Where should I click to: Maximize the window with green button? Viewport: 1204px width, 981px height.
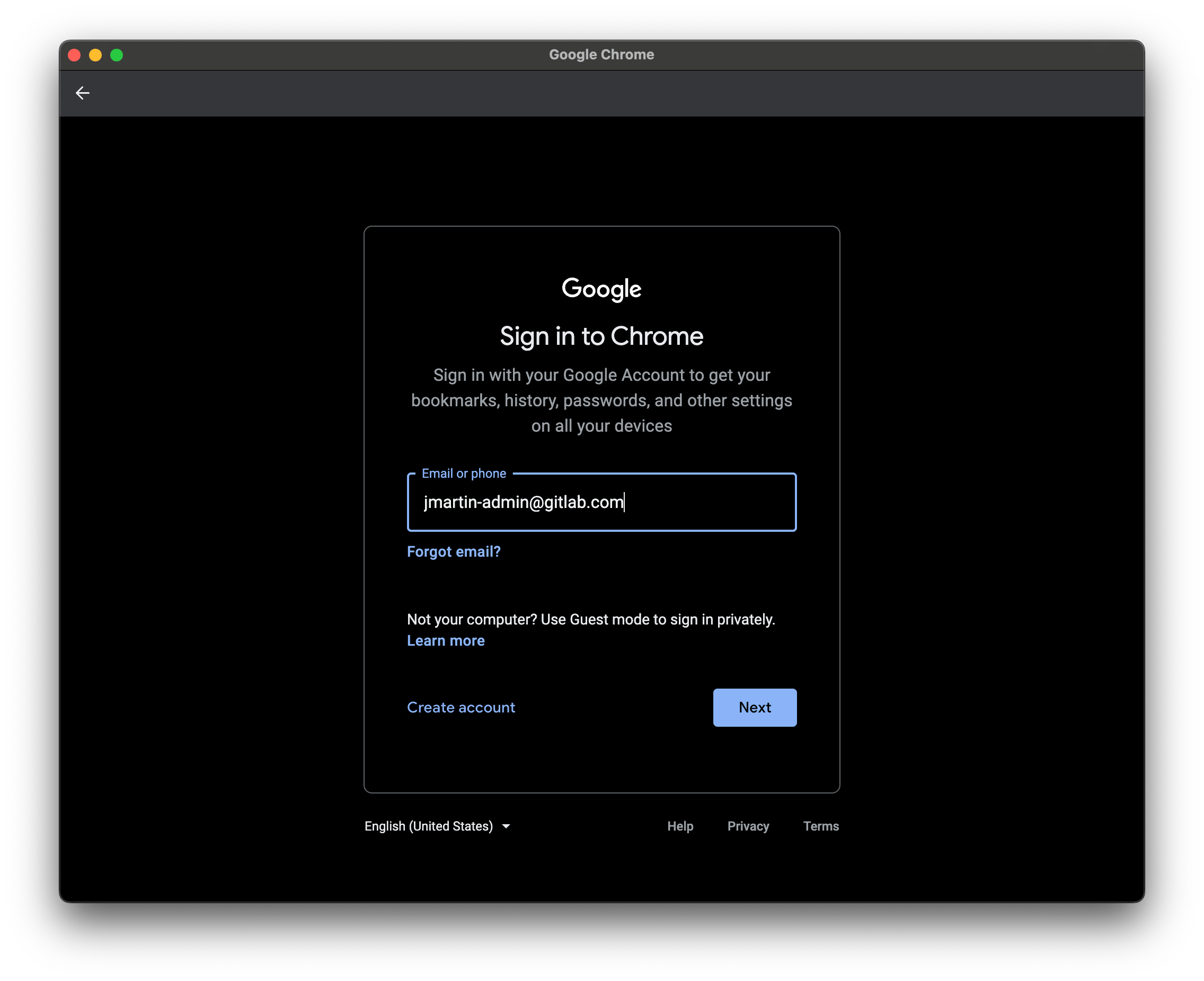pos(117,55)
